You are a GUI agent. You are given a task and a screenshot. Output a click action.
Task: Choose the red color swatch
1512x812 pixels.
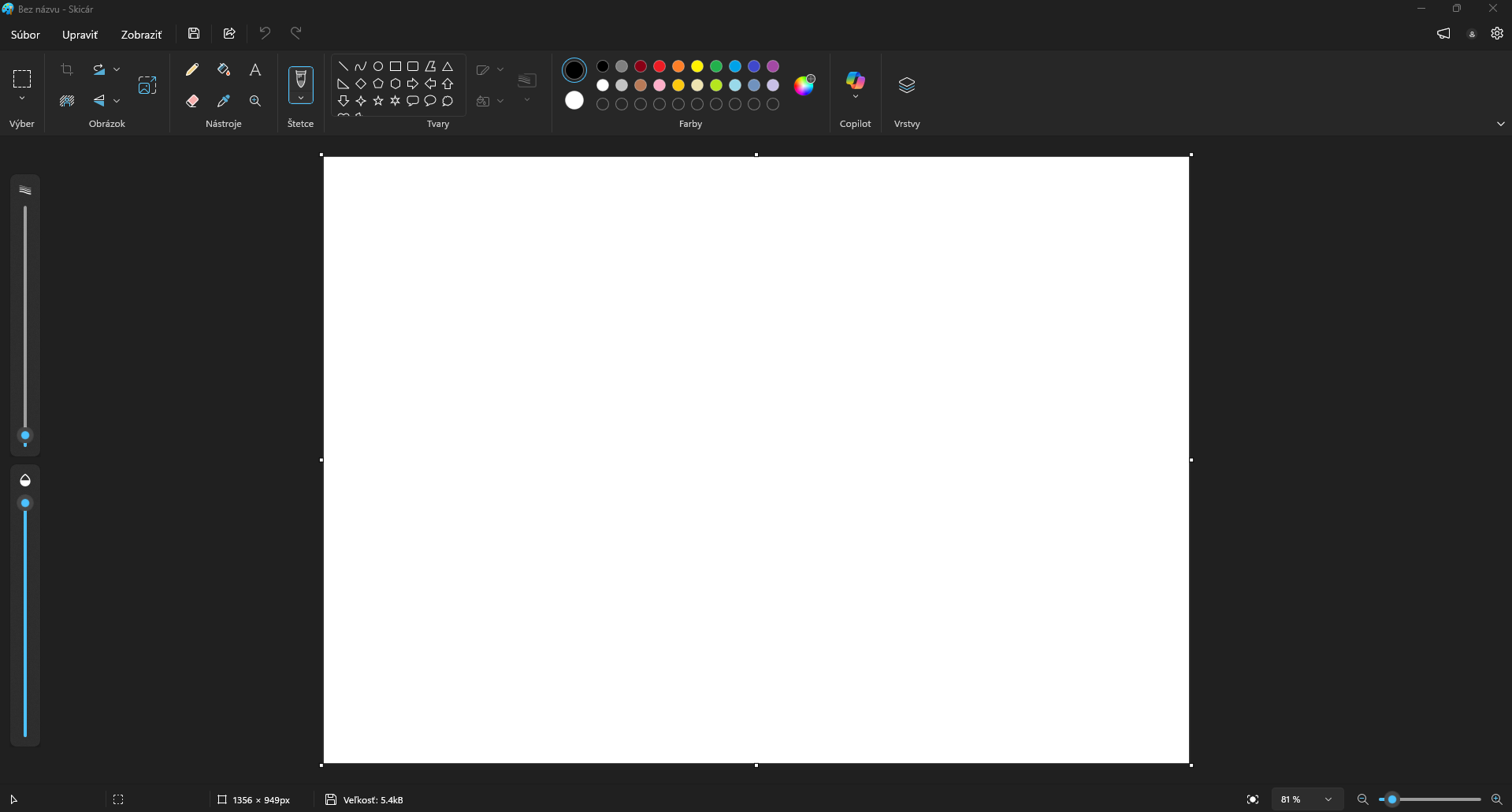click(659, 66)
